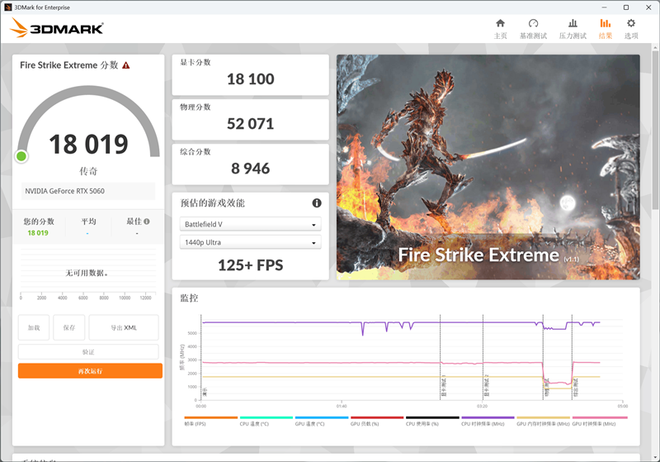Click the 监控 monitoring heading
This screenshot has height=462, width=660.
pyautogui.click(x=189, y=298)
